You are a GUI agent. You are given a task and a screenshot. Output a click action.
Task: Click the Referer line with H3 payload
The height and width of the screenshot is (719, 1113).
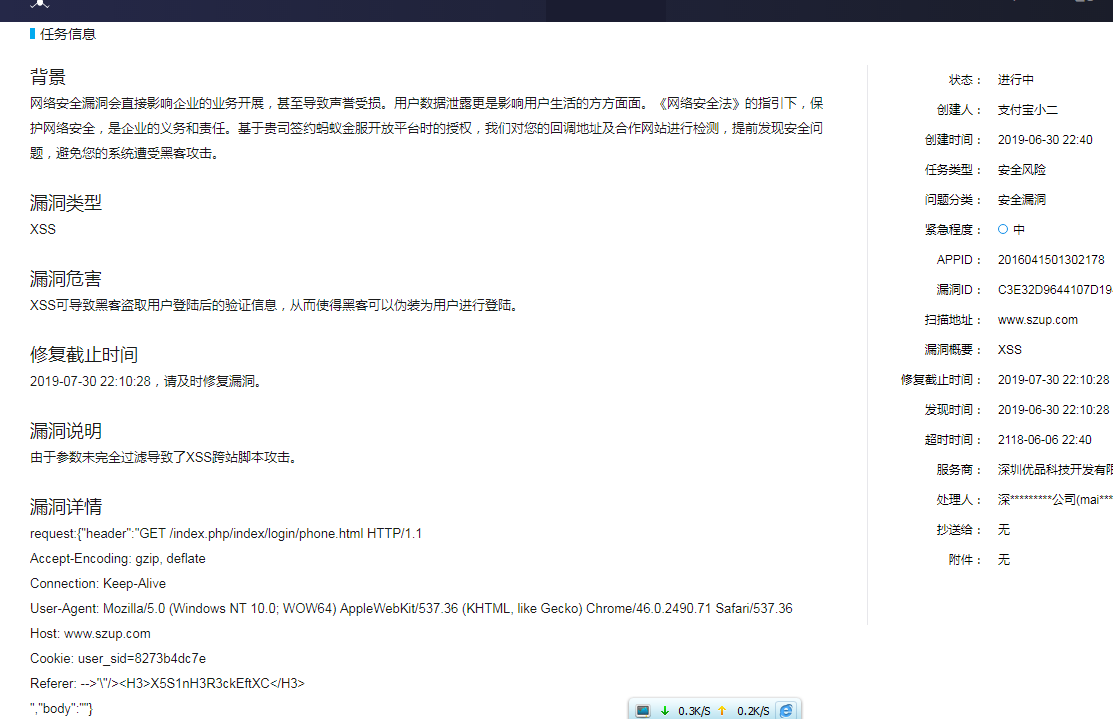[167, 684]
